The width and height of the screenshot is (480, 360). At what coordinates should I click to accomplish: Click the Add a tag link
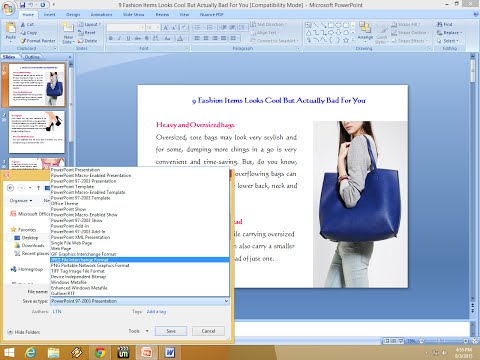pos(156,312)
